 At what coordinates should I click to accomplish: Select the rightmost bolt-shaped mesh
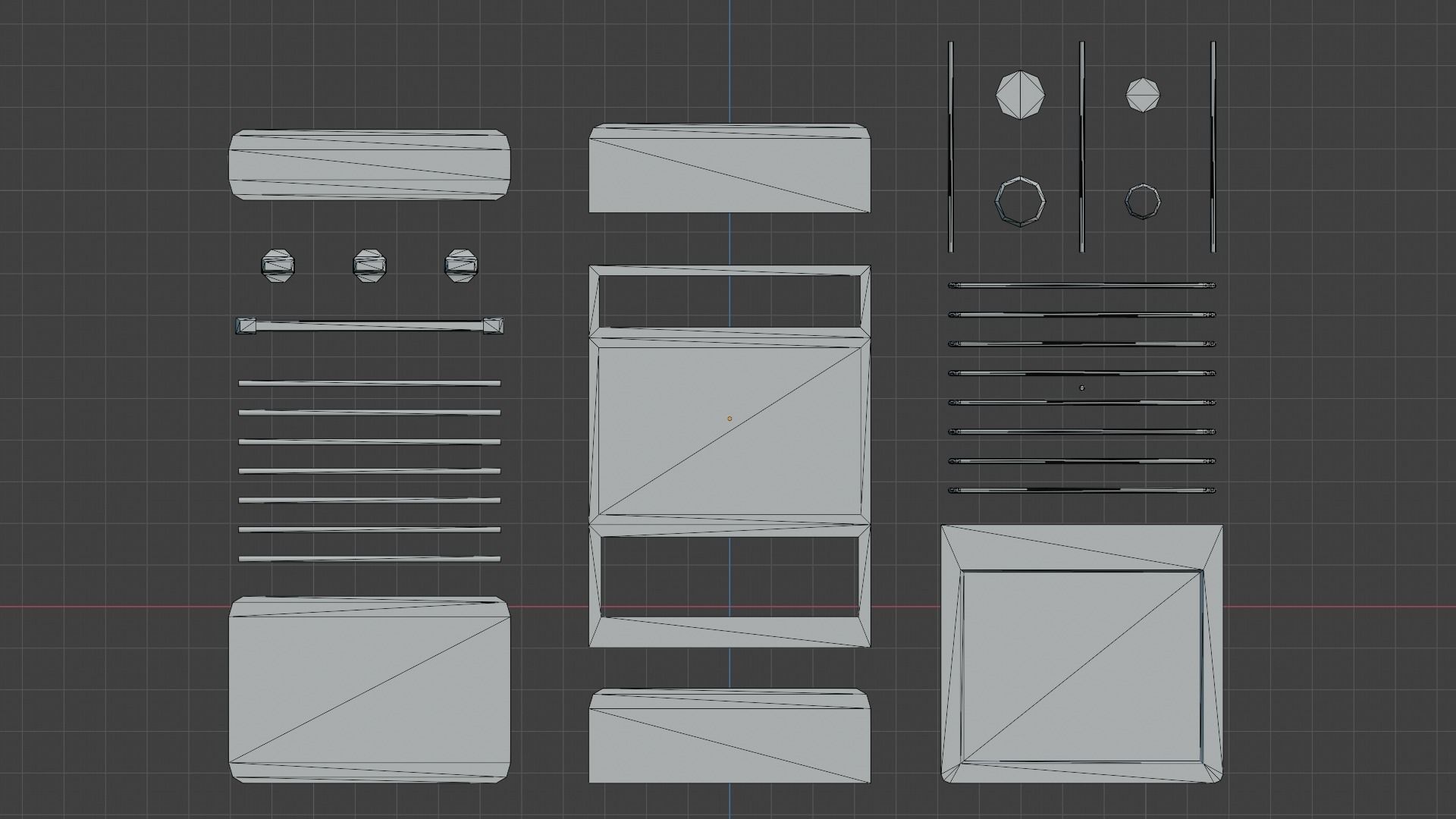[460, 265]
